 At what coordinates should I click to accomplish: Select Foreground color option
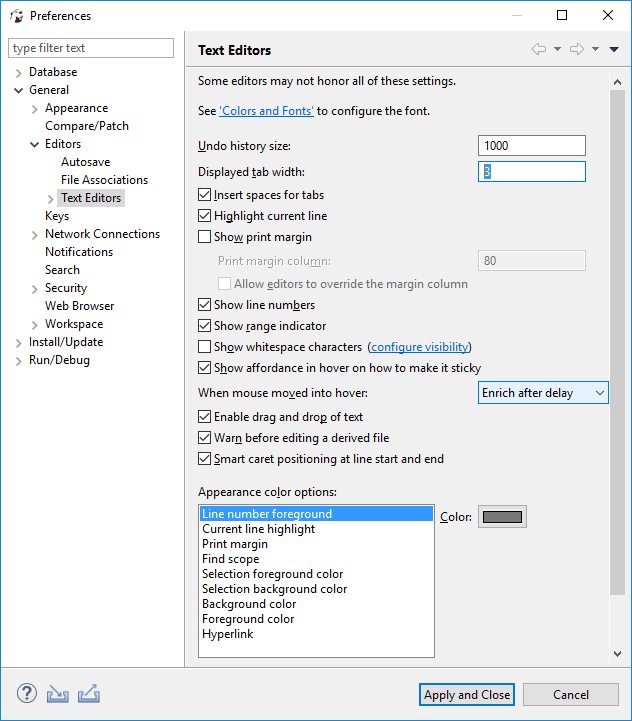click(316, 619)
